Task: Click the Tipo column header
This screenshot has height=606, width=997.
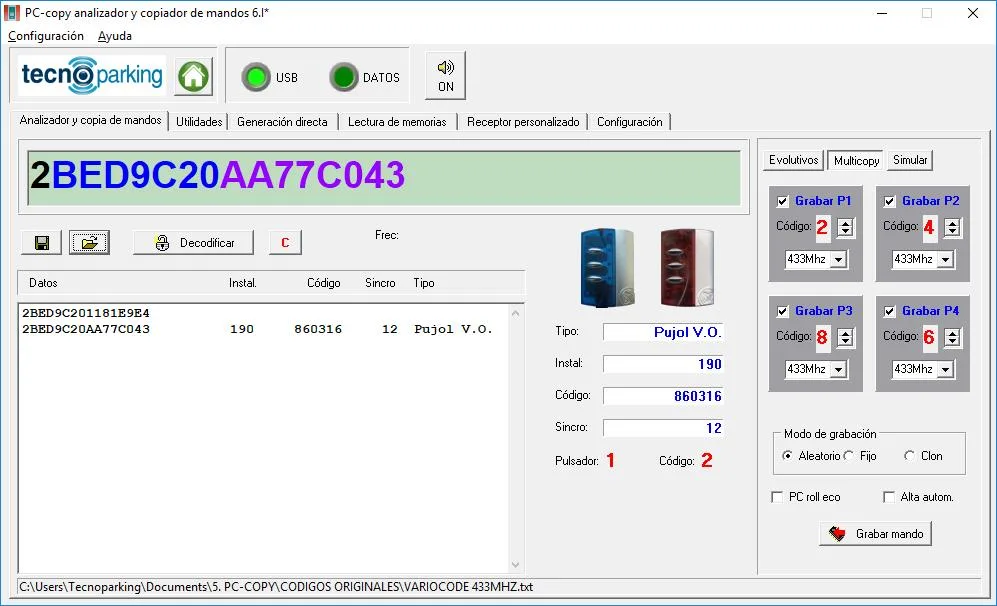Action: point(423,283)
